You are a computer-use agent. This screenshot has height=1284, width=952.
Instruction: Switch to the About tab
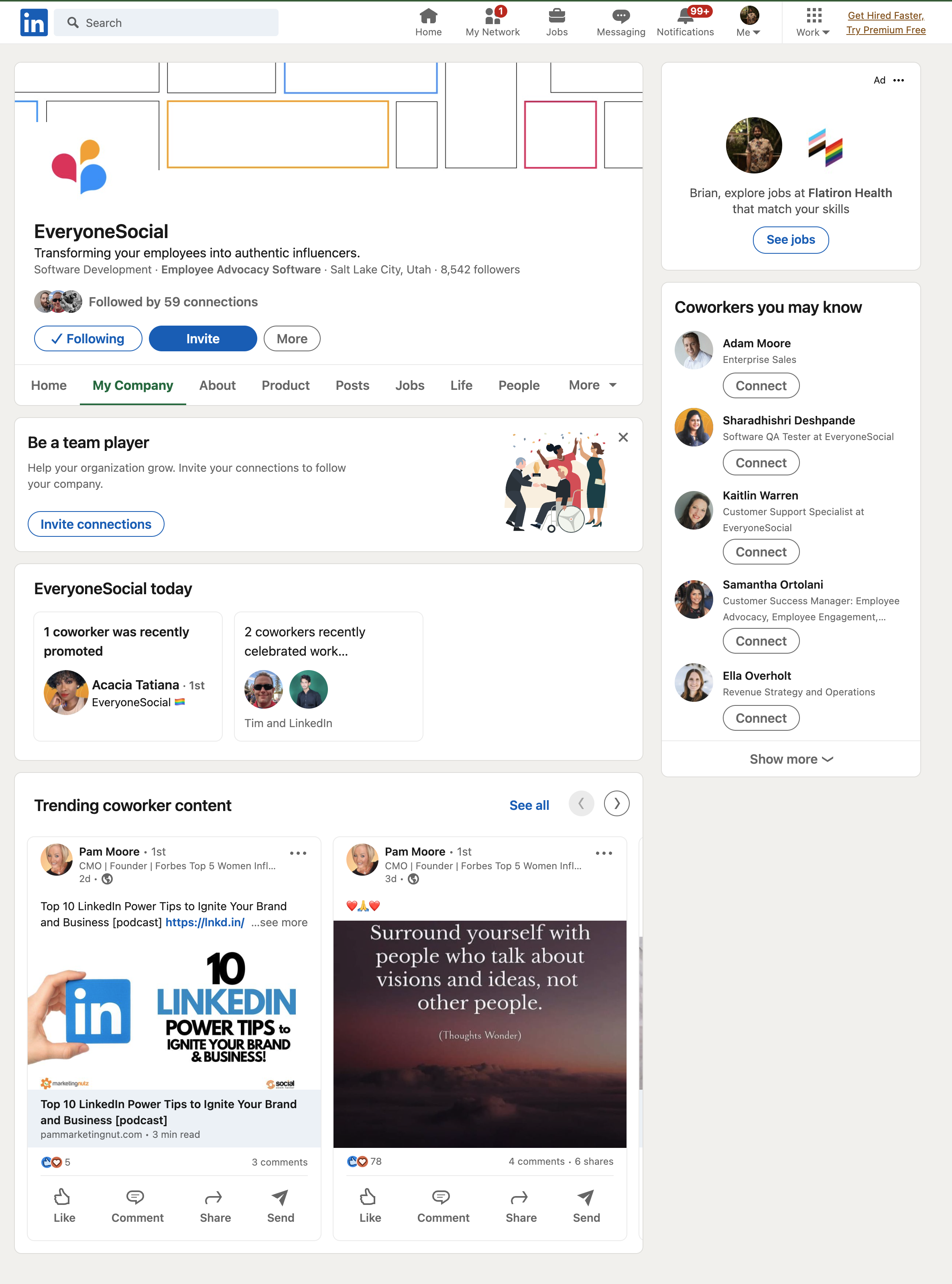click(x=217, y=385)
